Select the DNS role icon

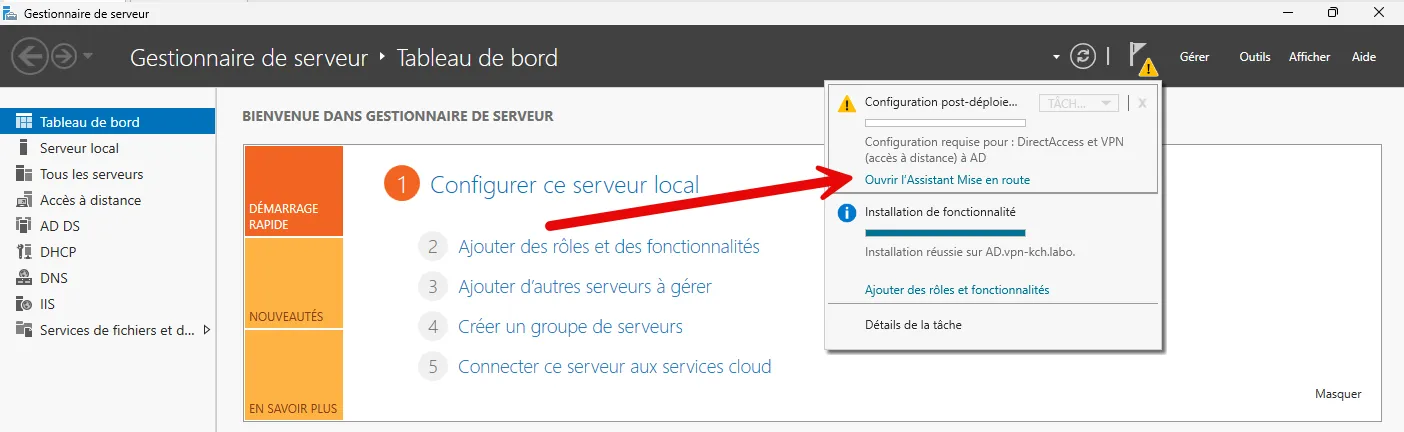(24, 278)
